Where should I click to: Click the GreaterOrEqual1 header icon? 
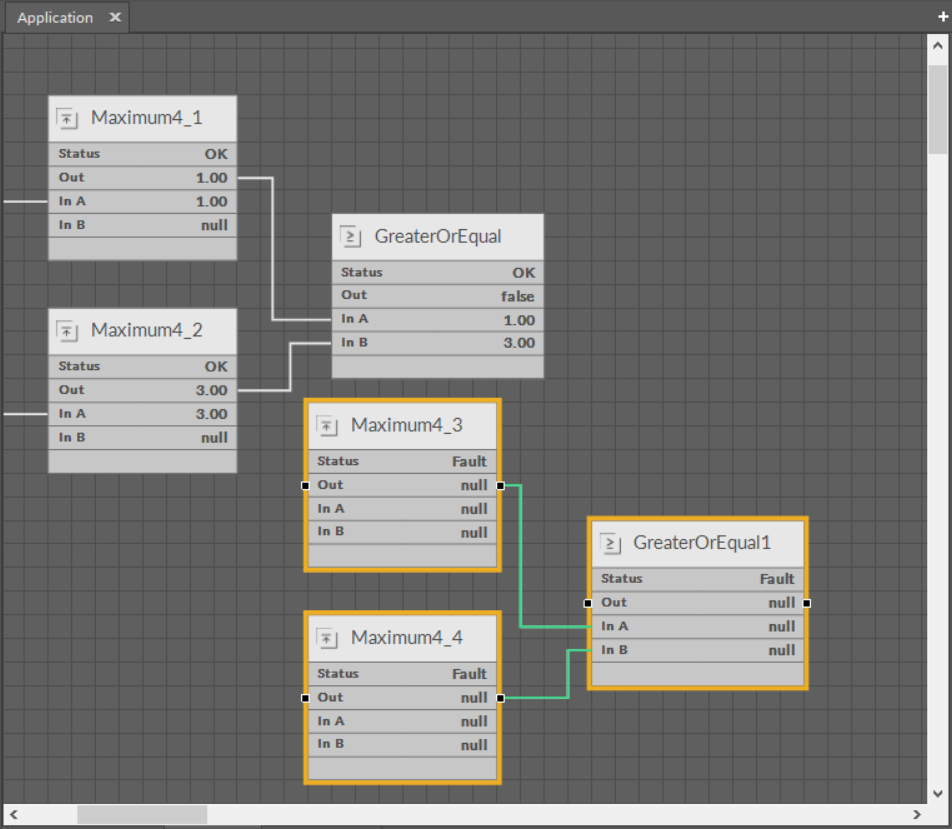coord(612,543)
